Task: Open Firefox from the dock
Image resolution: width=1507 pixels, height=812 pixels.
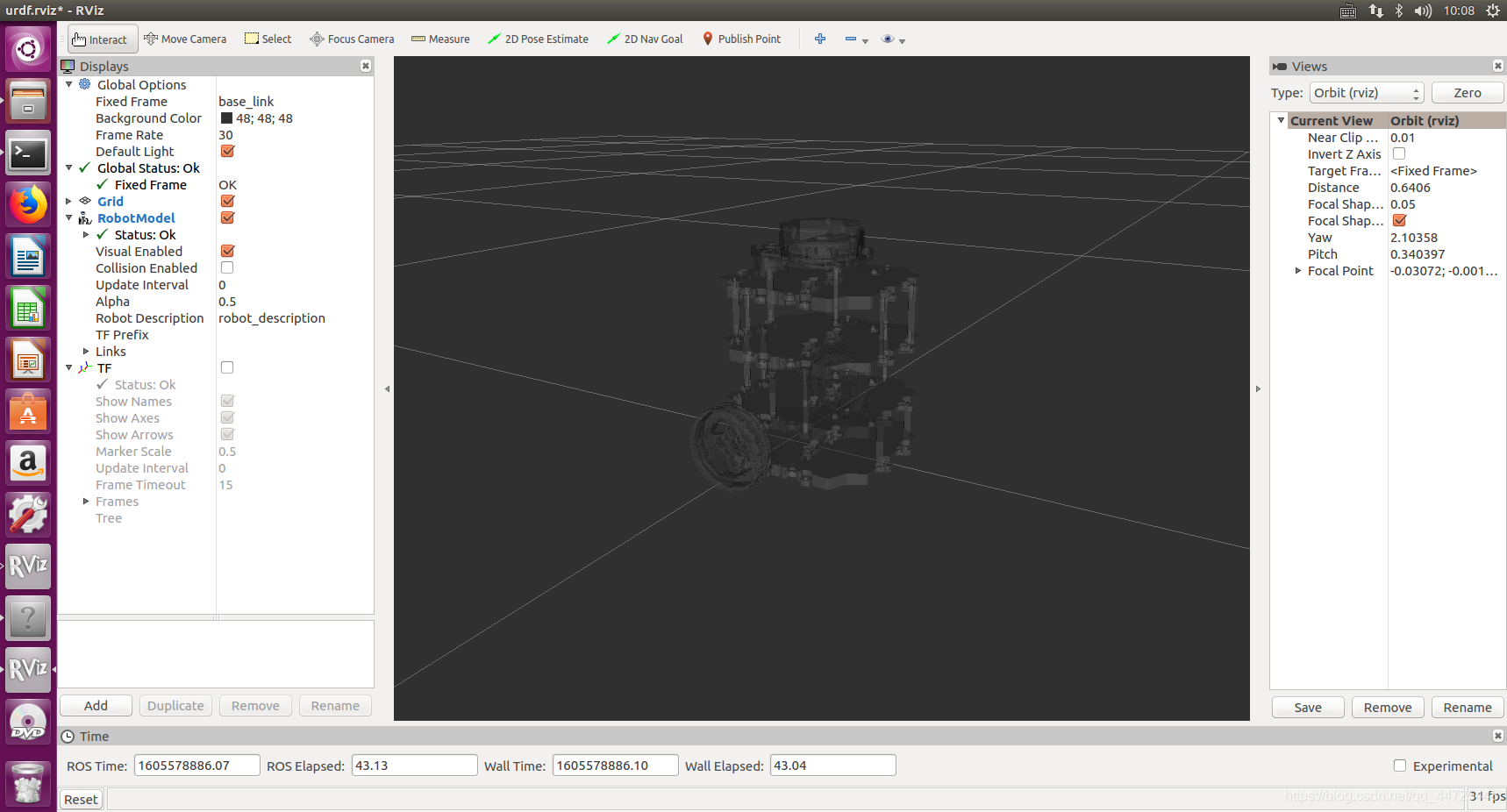Action: pyautogui.click(x=28, y=204)
